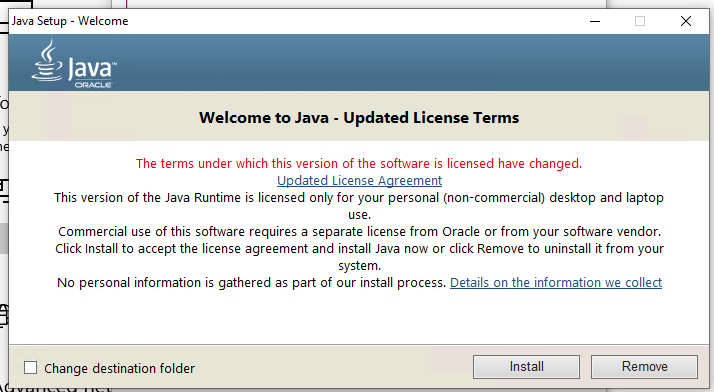Click the personal non-commercial use sentence
The image size is (714, 392).
359,206
